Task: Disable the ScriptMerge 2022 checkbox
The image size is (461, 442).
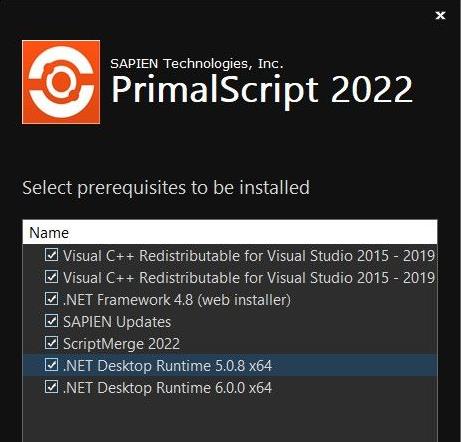Action: [51, 343]
